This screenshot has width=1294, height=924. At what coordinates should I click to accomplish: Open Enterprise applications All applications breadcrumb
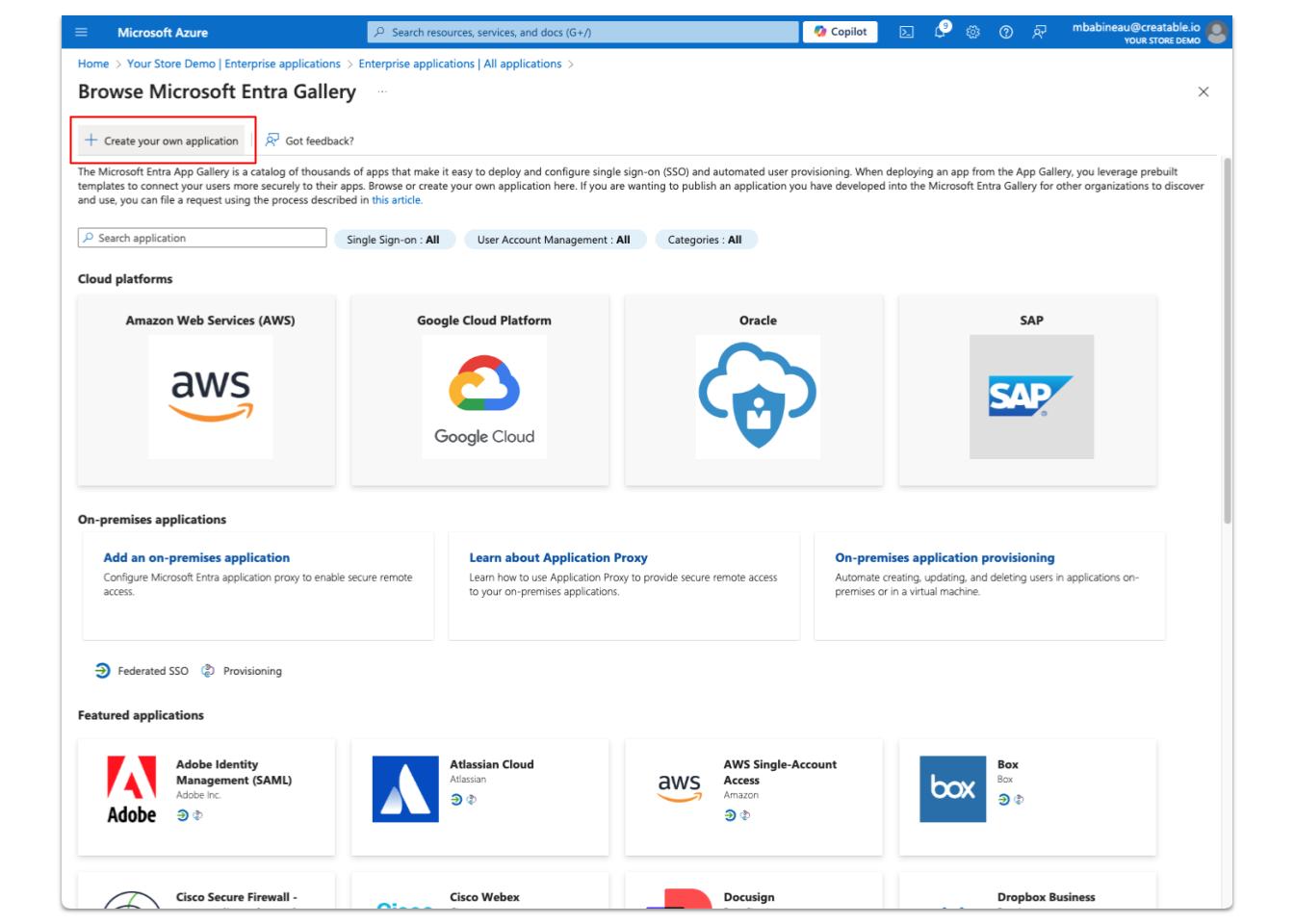(460, 64)
